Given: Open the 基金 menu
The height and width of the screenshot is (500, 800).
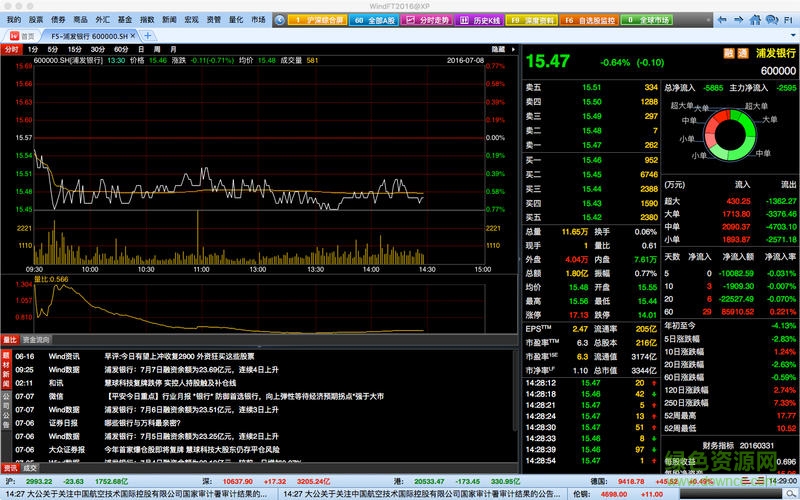Looking at the screenshot, I should [125, 19].
